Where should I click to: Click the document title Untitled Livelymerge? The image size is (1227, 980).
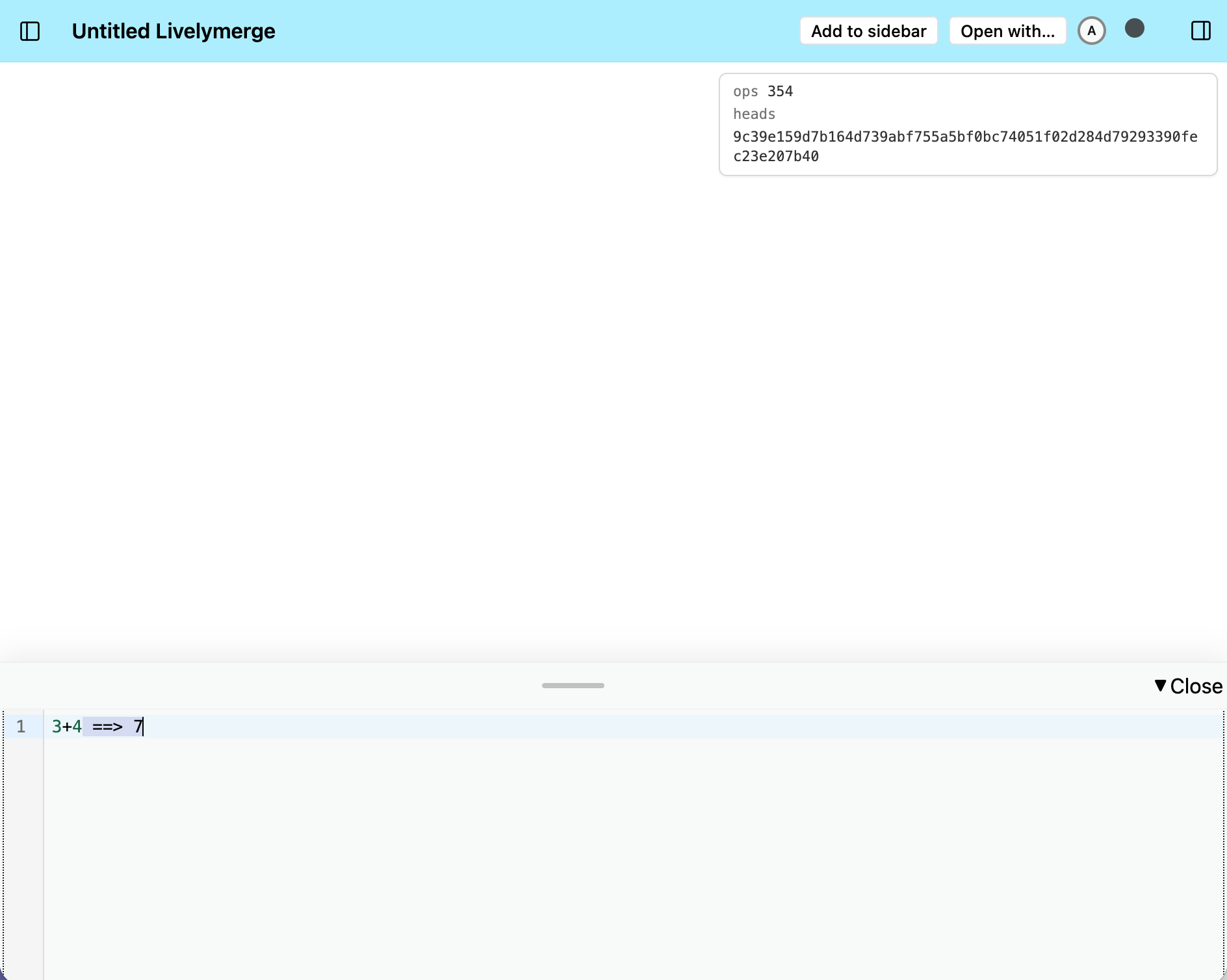tap(174, 31)
